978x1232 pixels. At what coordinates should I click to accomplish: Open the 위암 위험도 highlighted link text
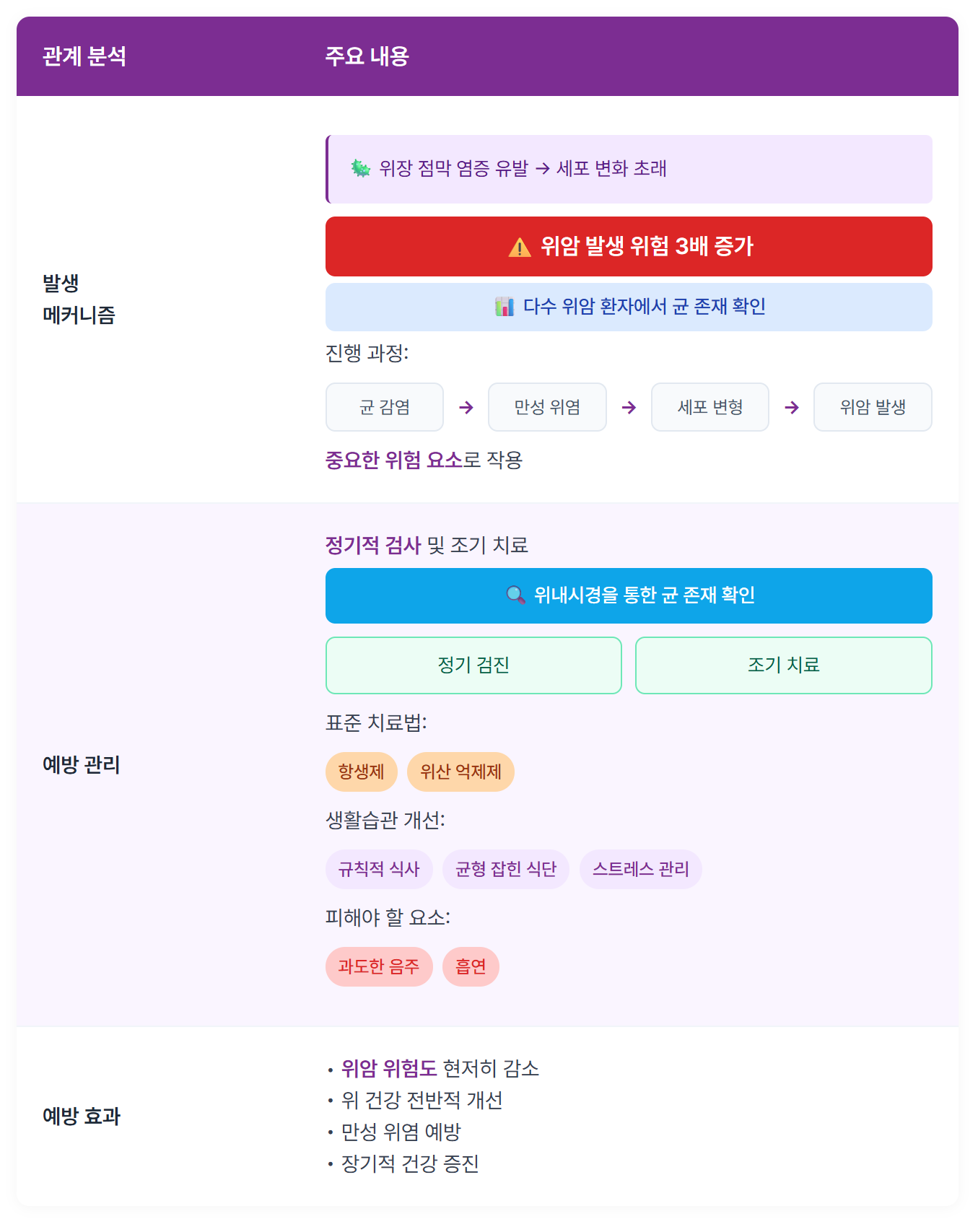tap(389, 1068)
